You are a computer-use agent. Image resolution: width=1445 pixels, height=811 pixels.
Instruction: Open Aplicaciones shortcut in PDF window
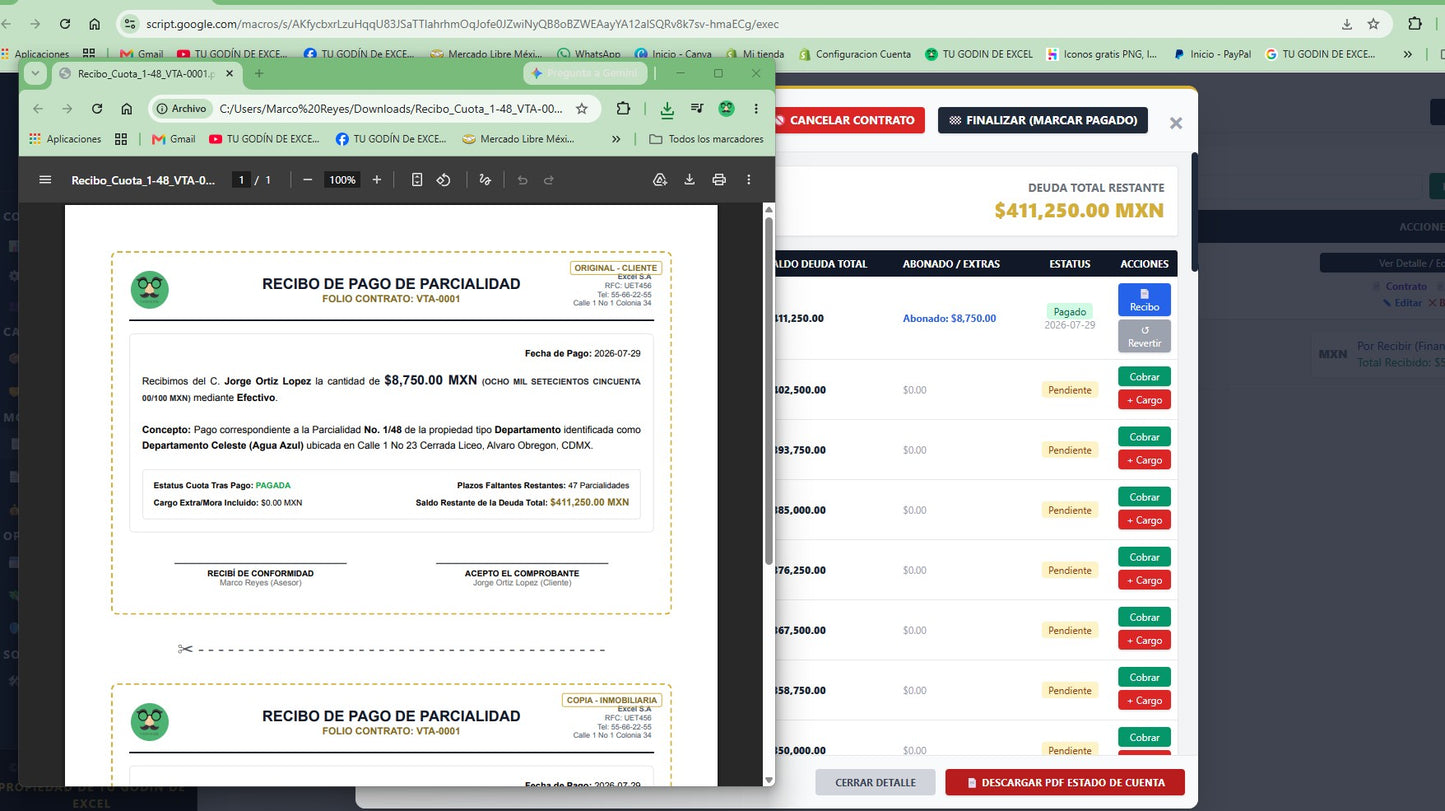65,139
